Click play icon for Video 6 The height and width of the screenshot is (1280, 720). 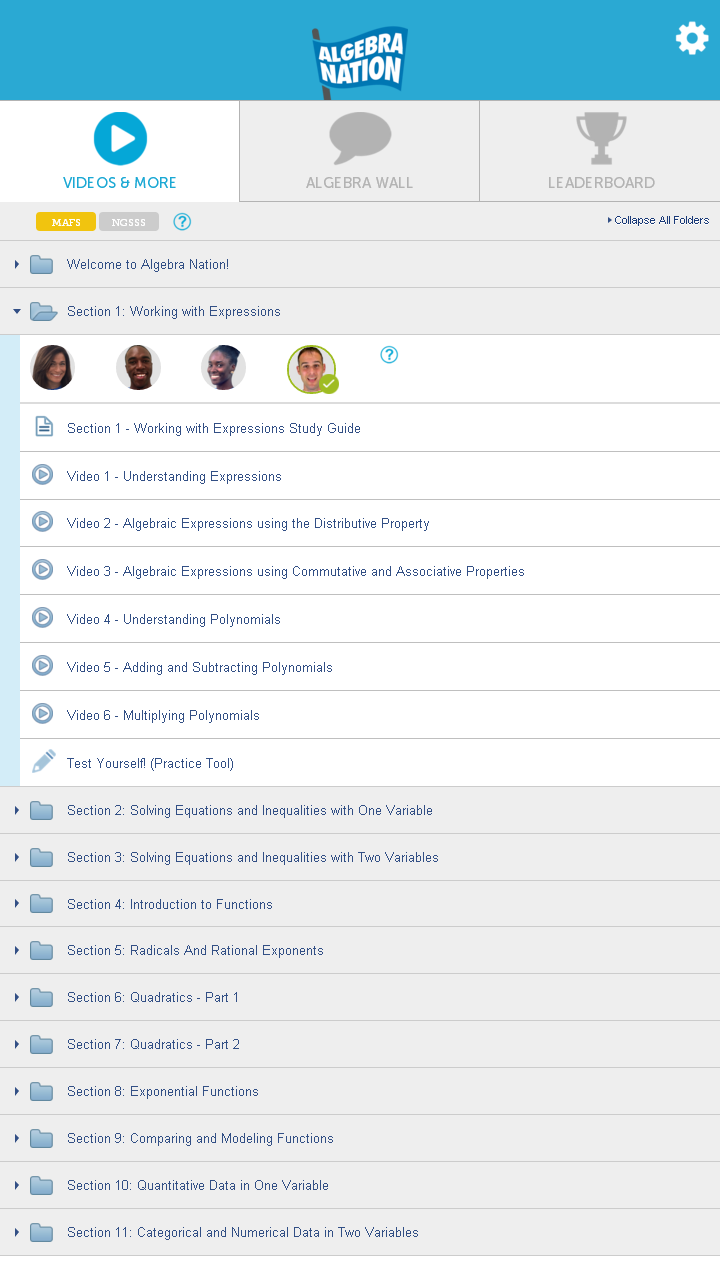[42, 713]
